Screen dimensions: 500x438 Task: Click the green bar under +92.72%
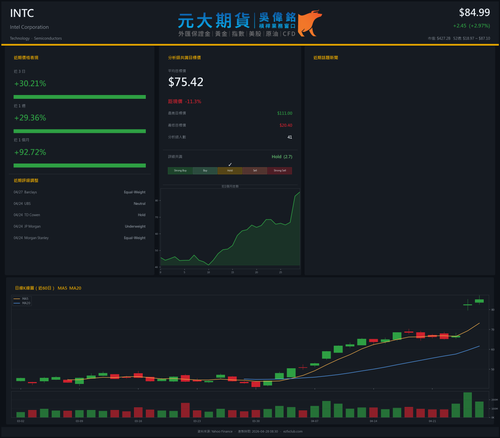(x=80, y=165)
